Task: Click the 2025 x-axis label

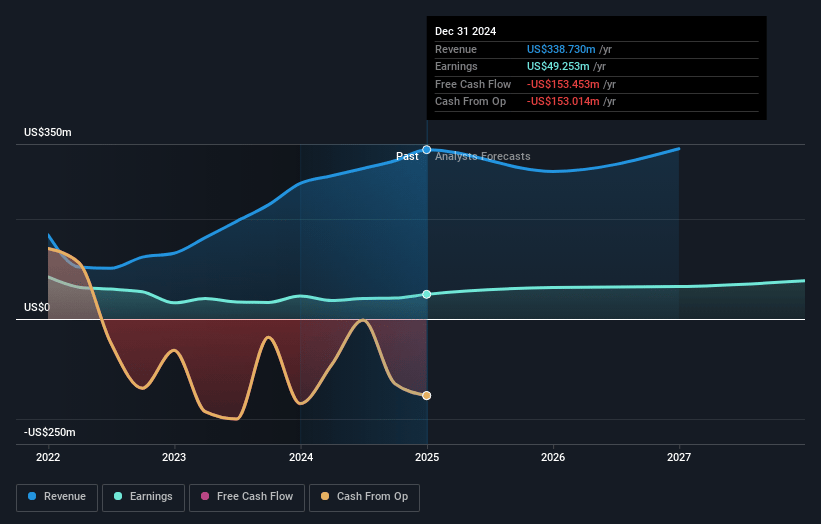Action: coord(427,457)
